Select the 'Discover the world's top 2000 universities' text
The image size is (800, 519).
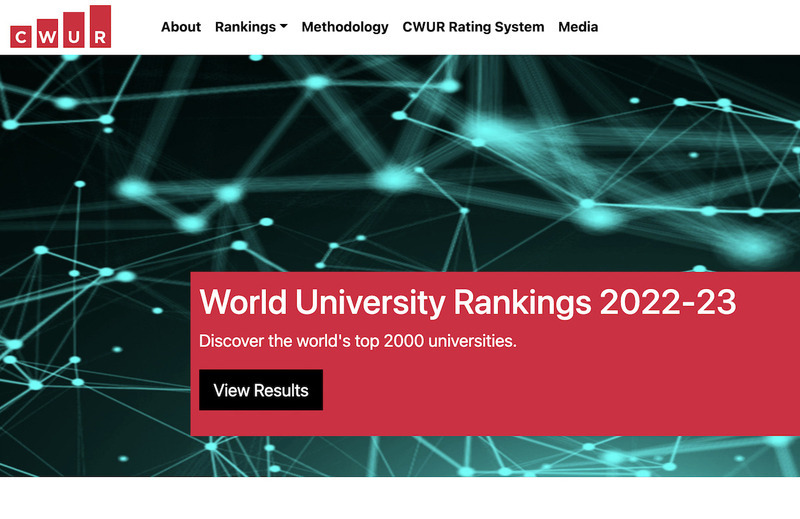click(358, 341)
